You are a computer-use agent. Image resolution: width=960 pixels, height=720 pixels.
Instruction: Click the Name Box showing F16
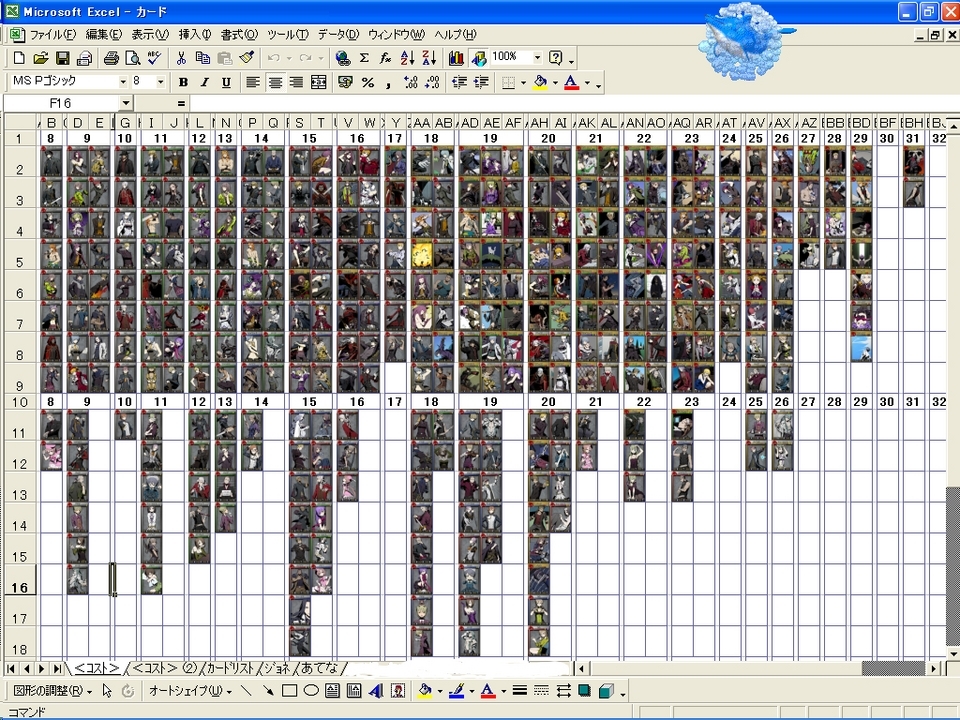point(61,103)
